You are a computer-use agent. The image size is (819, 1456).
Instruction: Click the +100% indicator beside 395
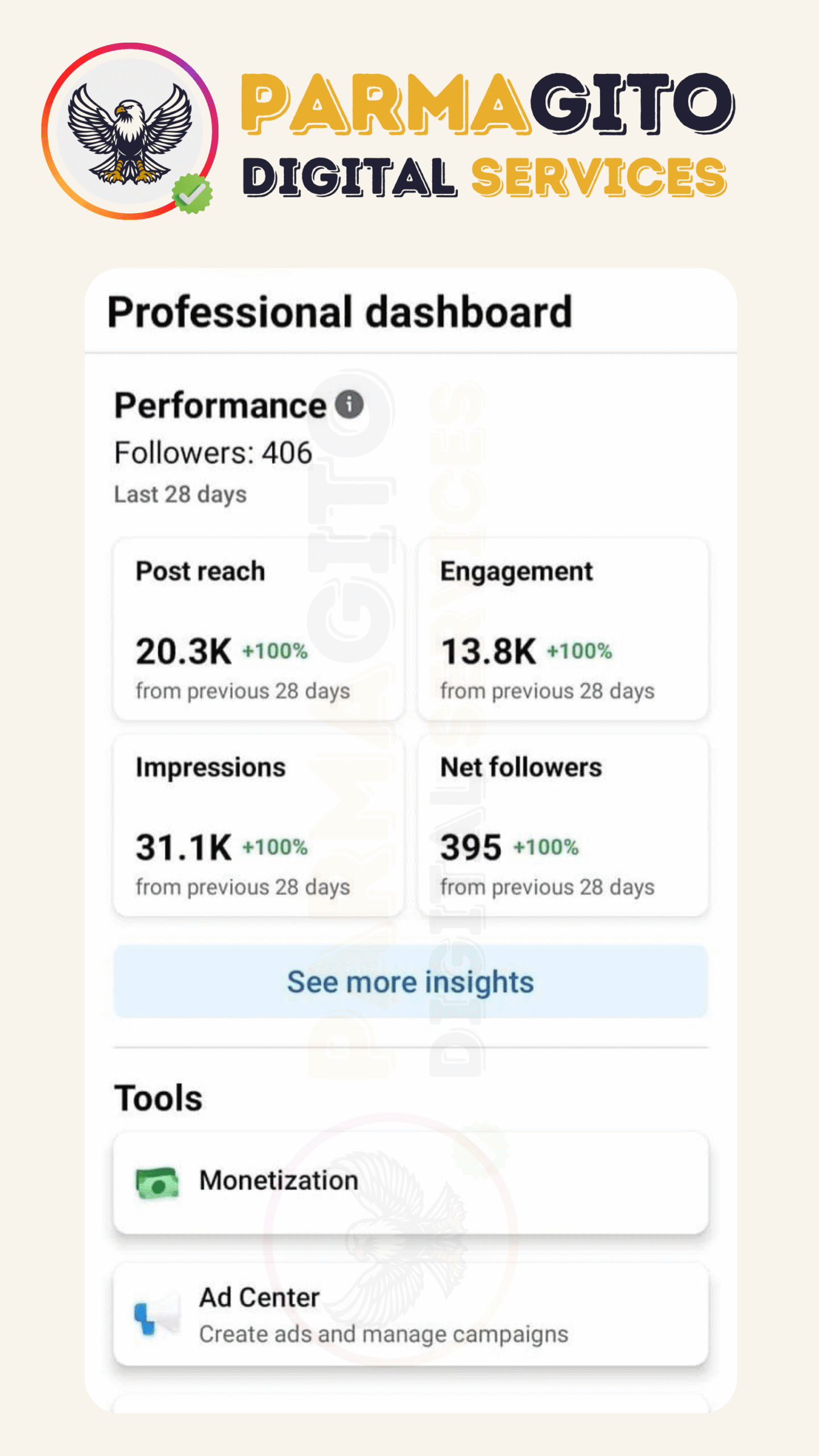coord(546,847)
